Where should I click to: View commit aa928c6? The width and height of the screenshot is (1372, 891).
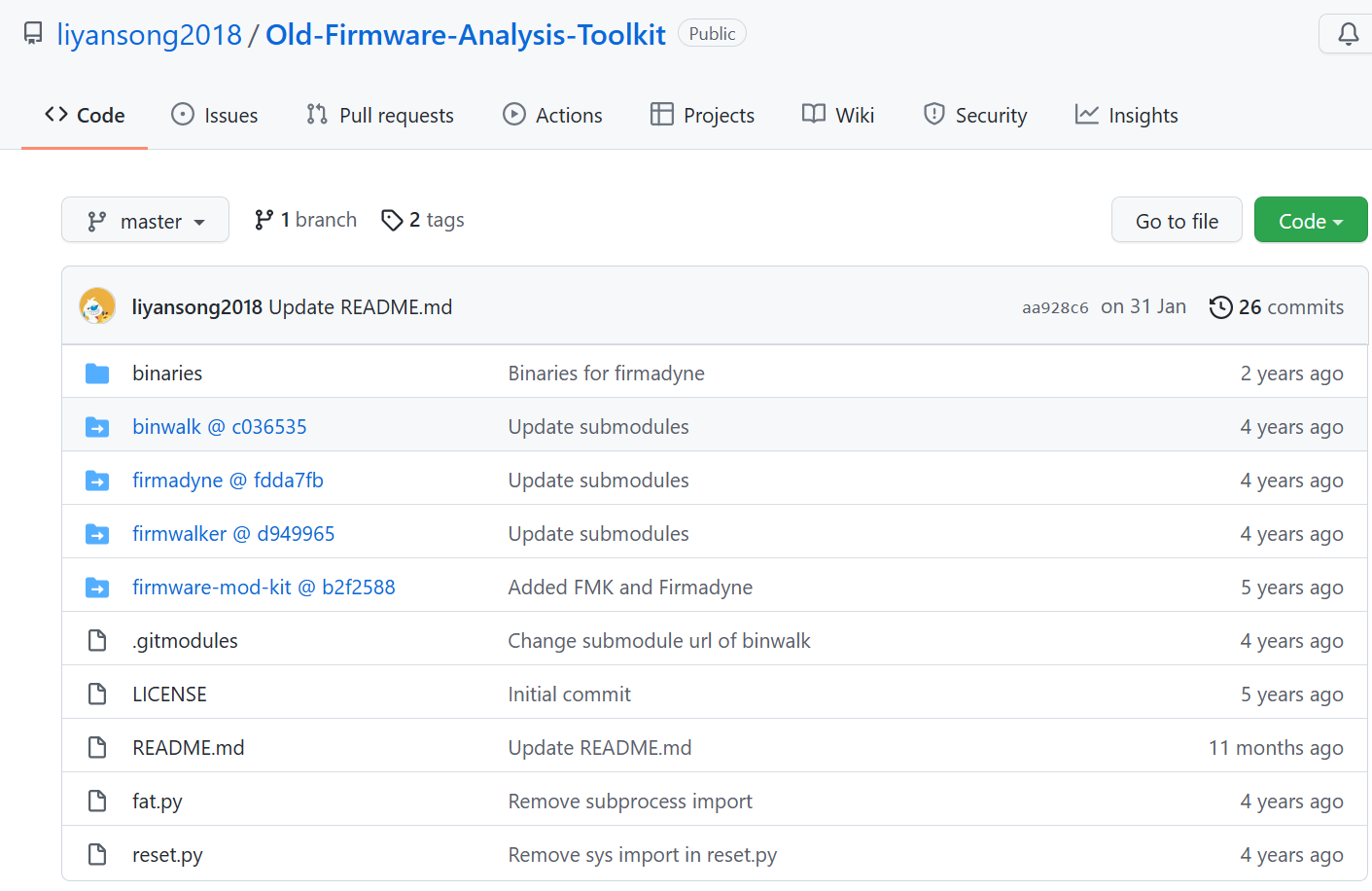pyautogui.click(x=1055, y=307)
